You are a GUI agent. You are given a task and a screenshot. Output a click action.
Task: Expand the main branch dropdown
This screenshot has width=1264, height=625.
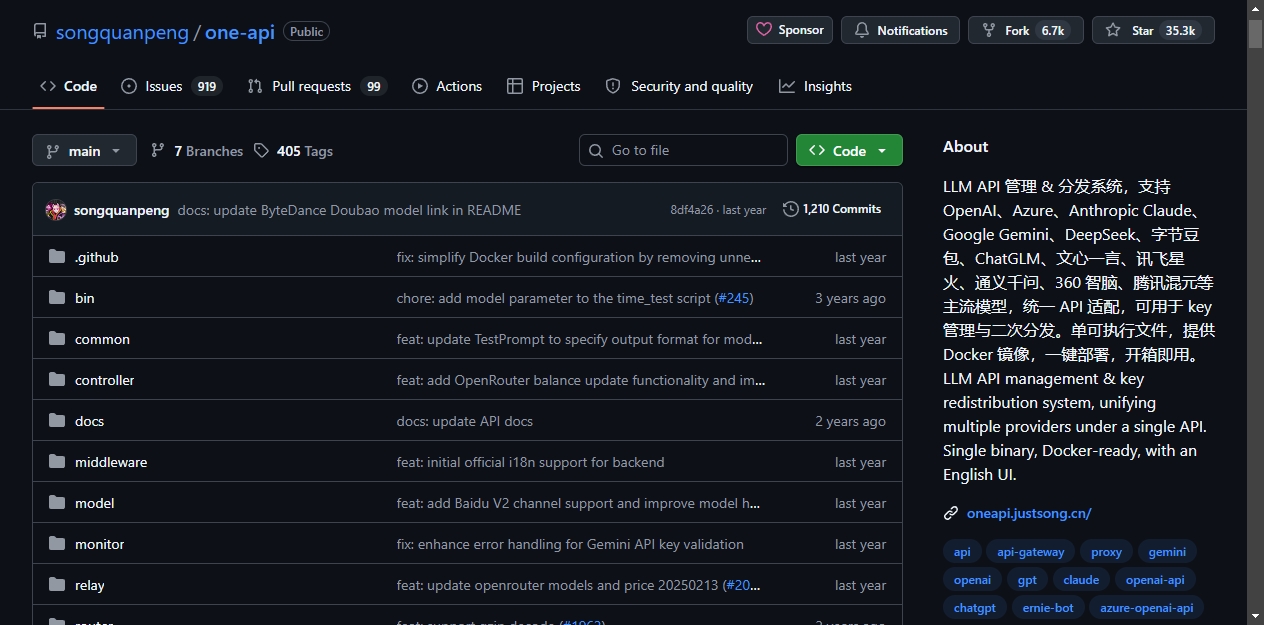tap(84, 150)
